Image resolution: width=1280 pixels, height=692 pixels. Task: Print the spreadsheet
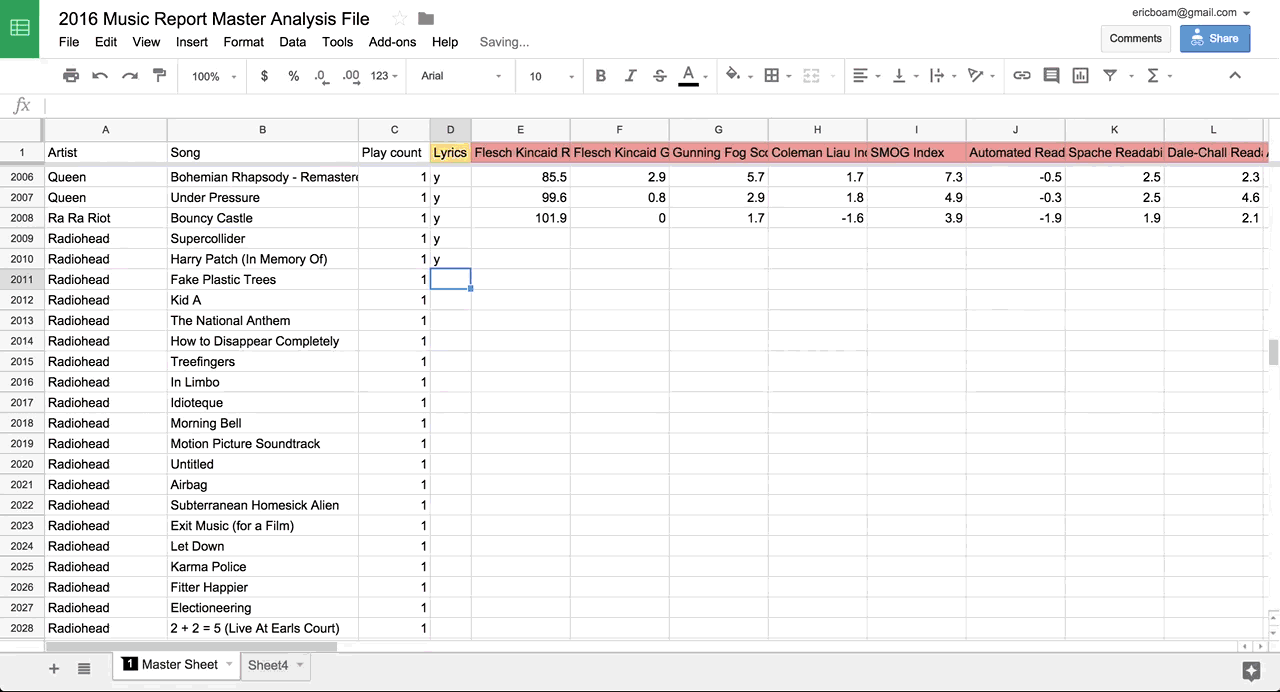tap(71, 76)
